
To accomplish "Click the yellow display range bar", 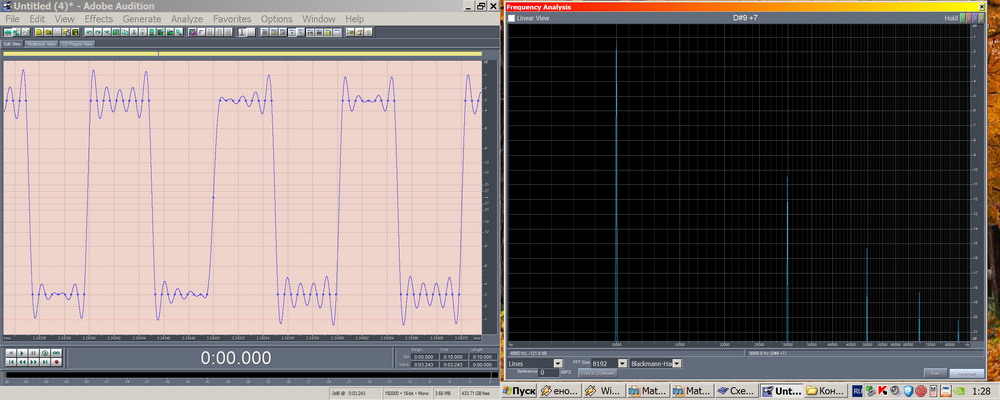I will (x=242, y=54).
